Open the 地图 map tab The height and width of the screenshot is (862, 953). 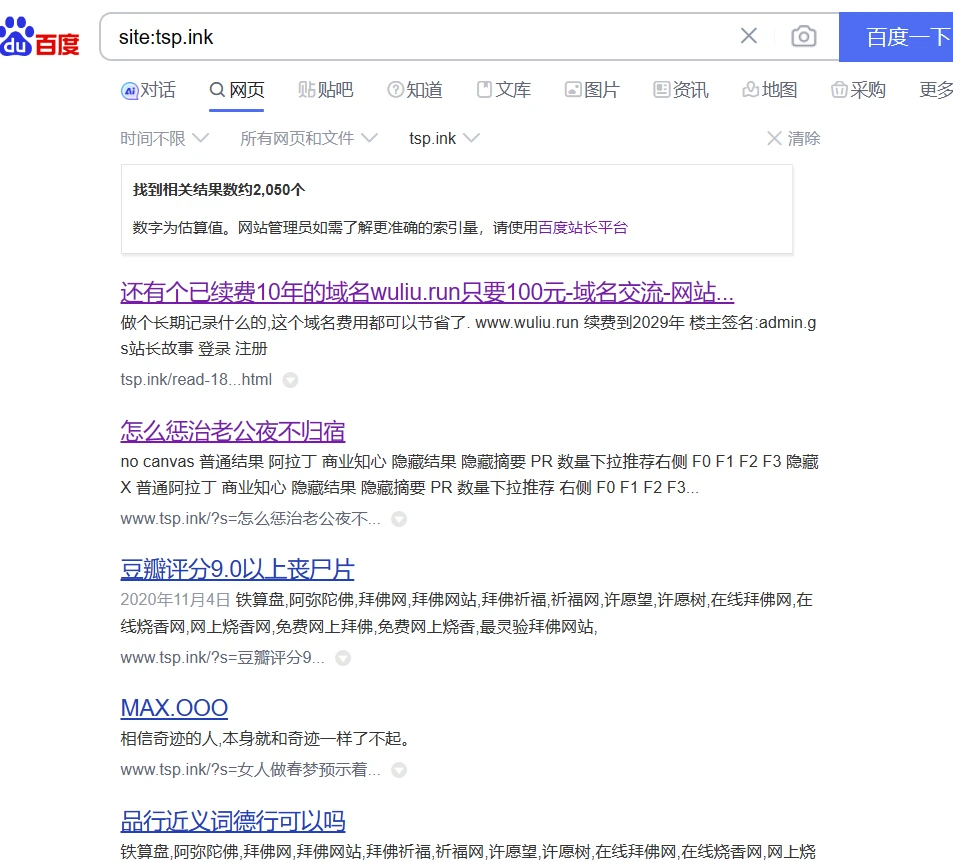coord(769,90)
